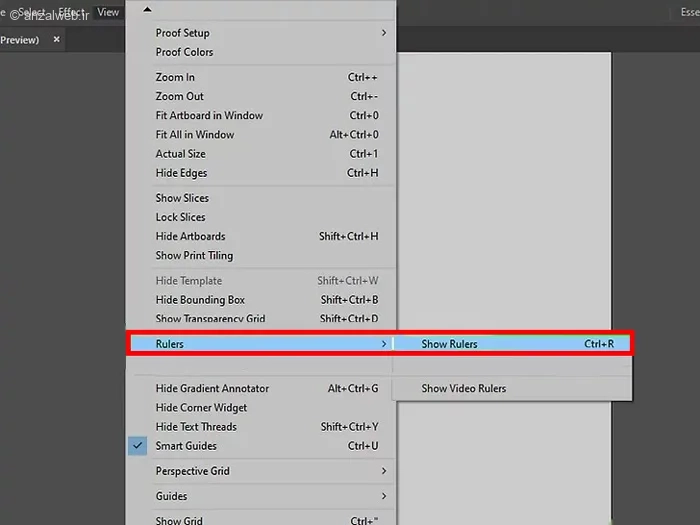Choose Actual Size menu item
700x525 pixels.
tap(181, 154)
